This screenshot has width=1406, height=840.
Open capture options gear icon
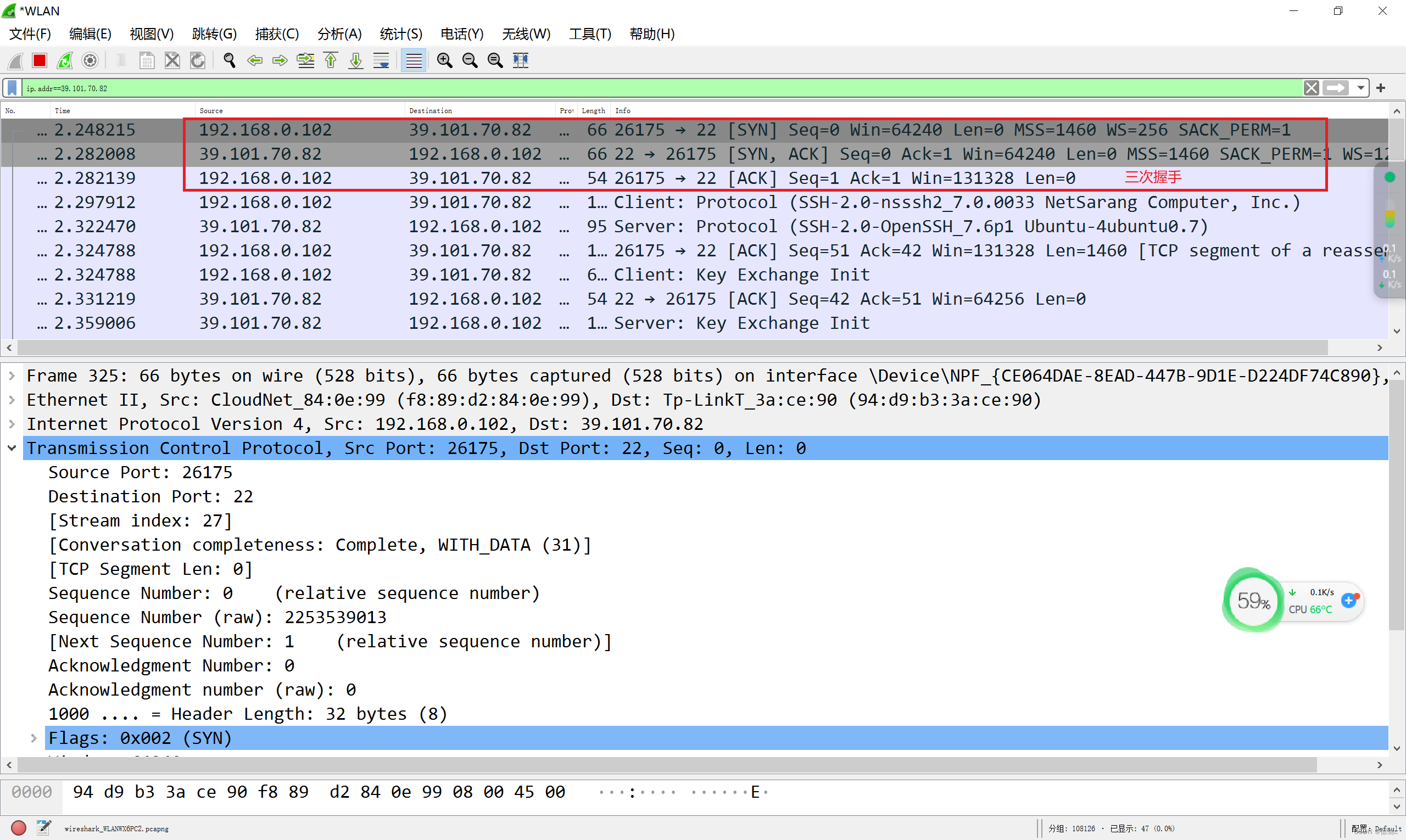(90, 60)
